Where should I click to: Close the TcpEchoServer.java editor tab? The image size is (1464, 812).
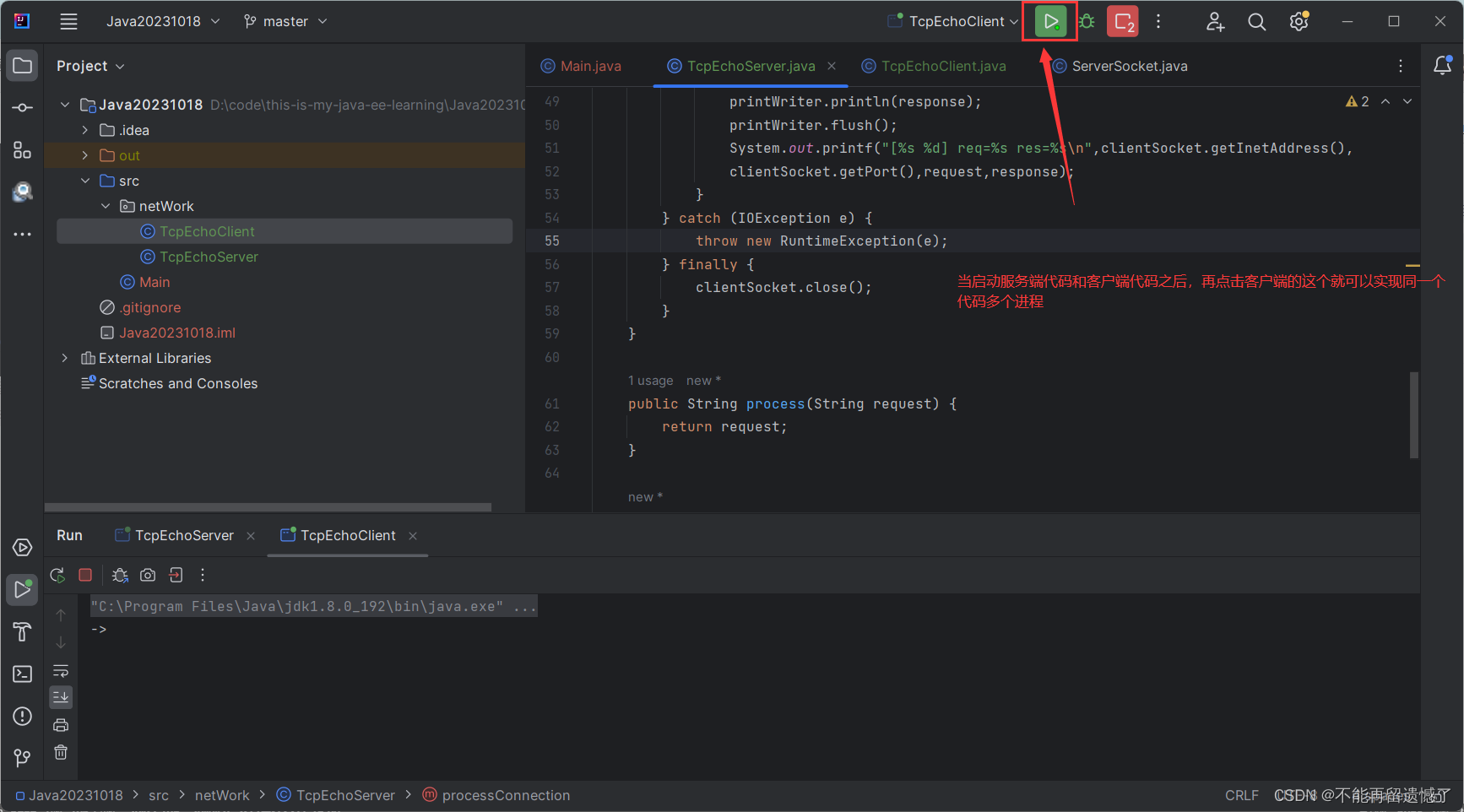pyautogui.click(x=832, y=66)
